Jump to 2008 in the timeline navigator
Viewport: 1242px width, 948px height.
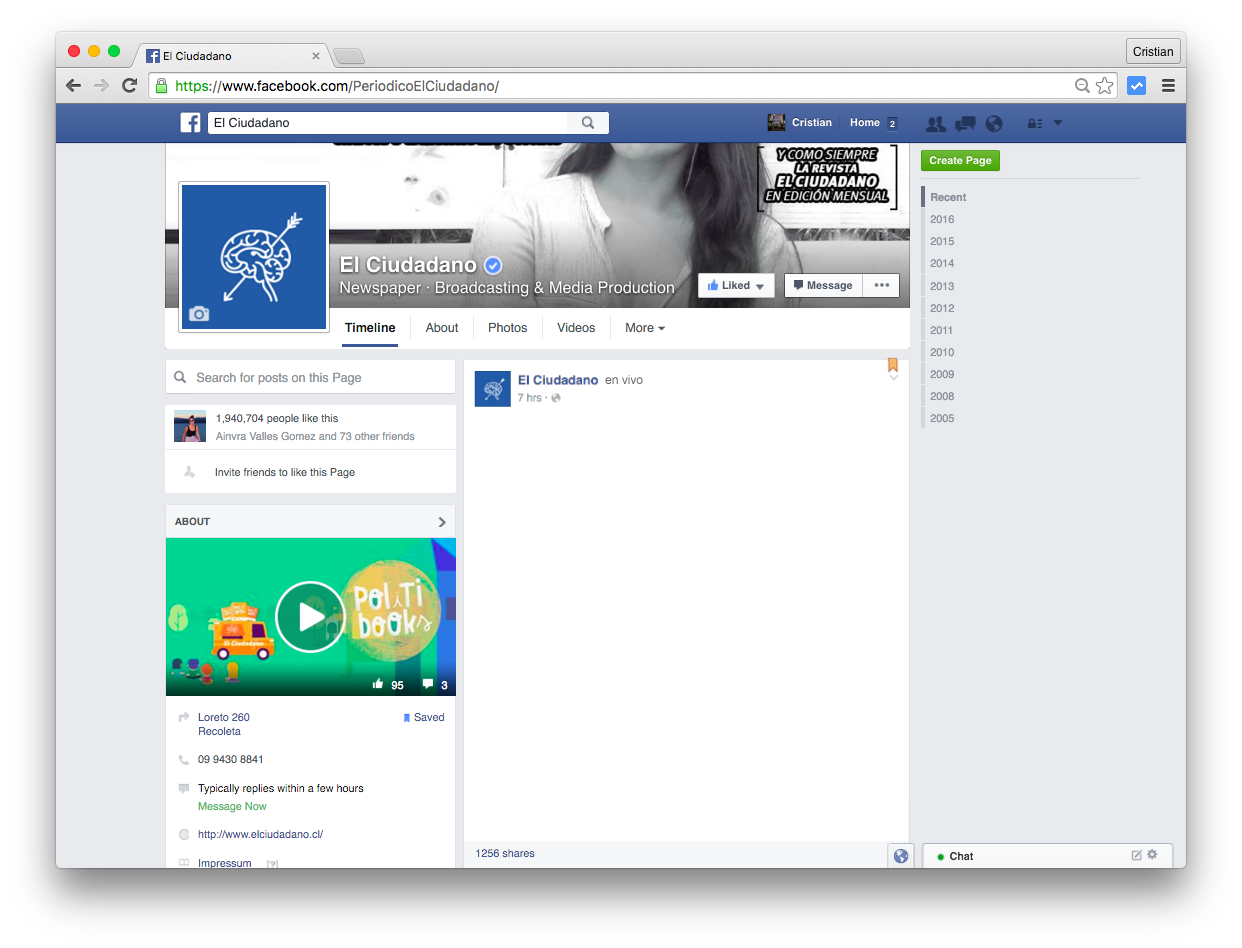pyautogui.click(x=942, y=396)
